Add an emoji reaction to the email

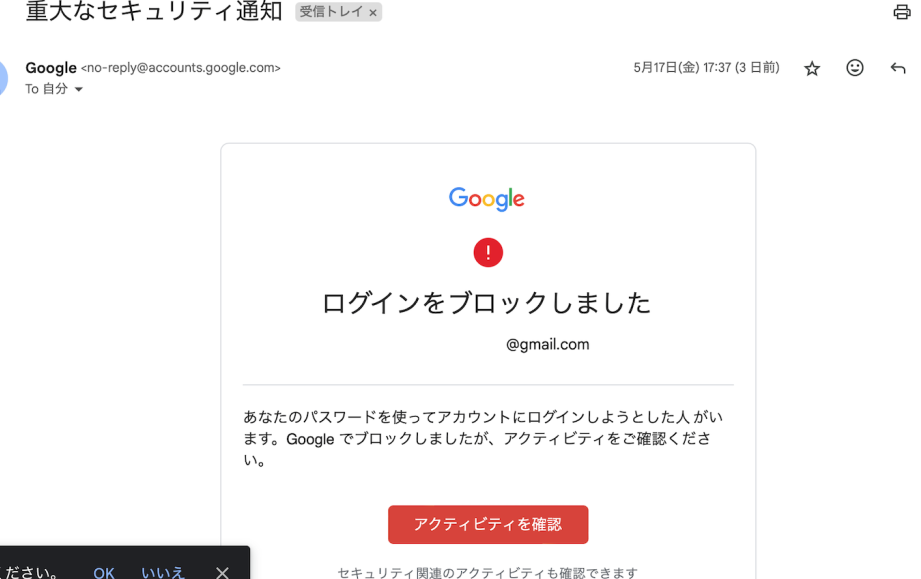855,68
